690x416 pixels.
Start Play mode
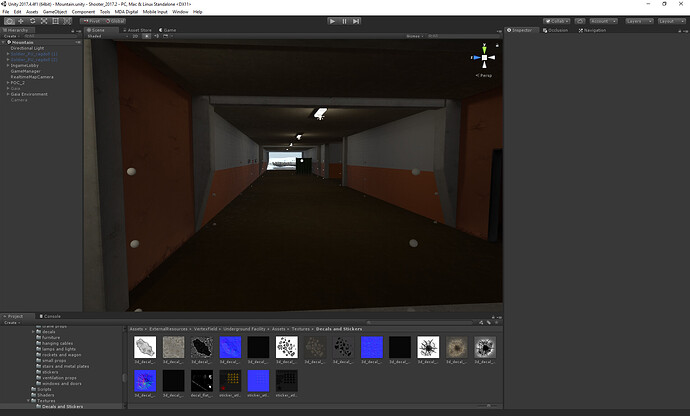tap(333, 21)
